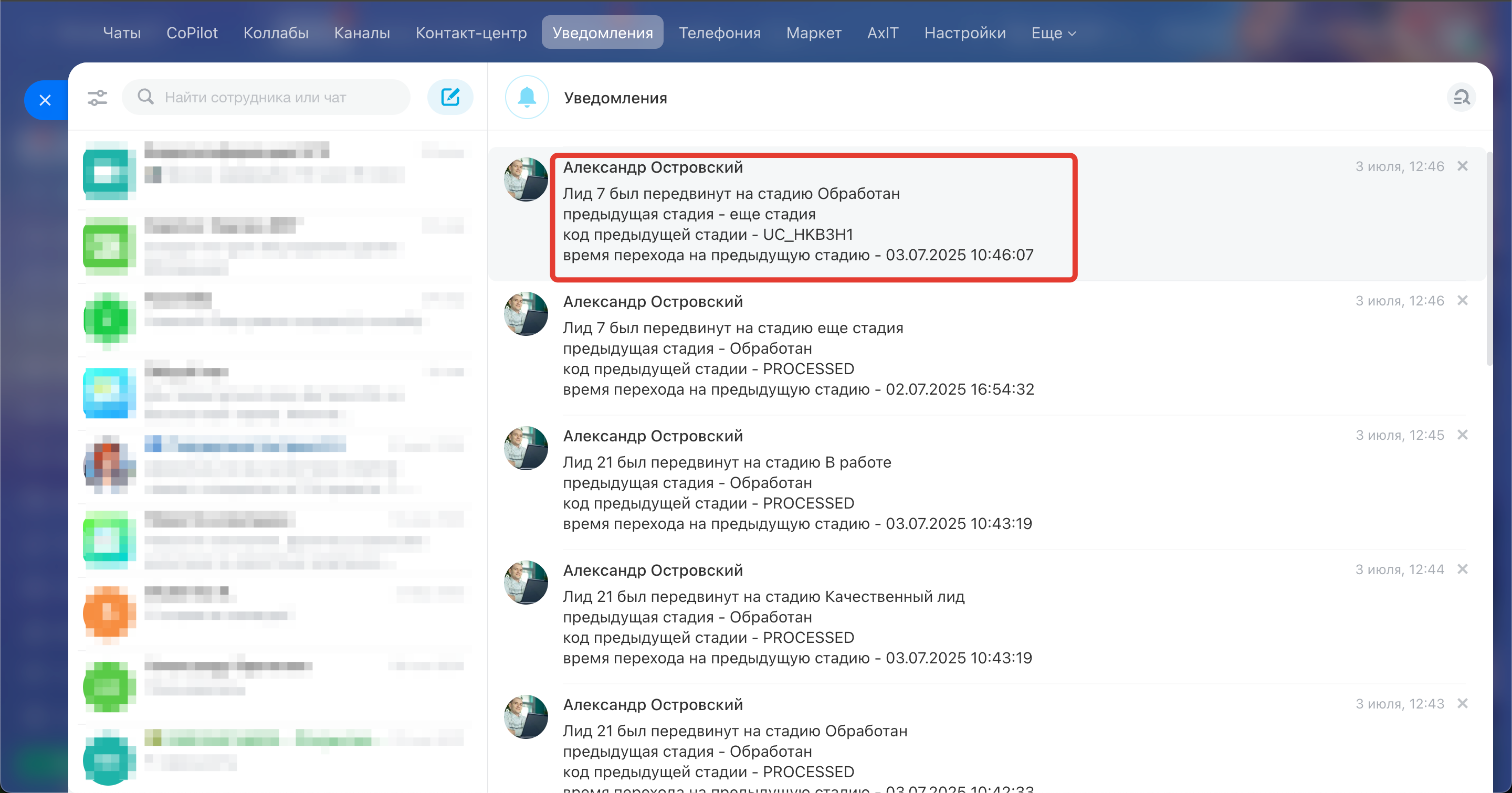Open the Чаты tab

click(121, 33)
